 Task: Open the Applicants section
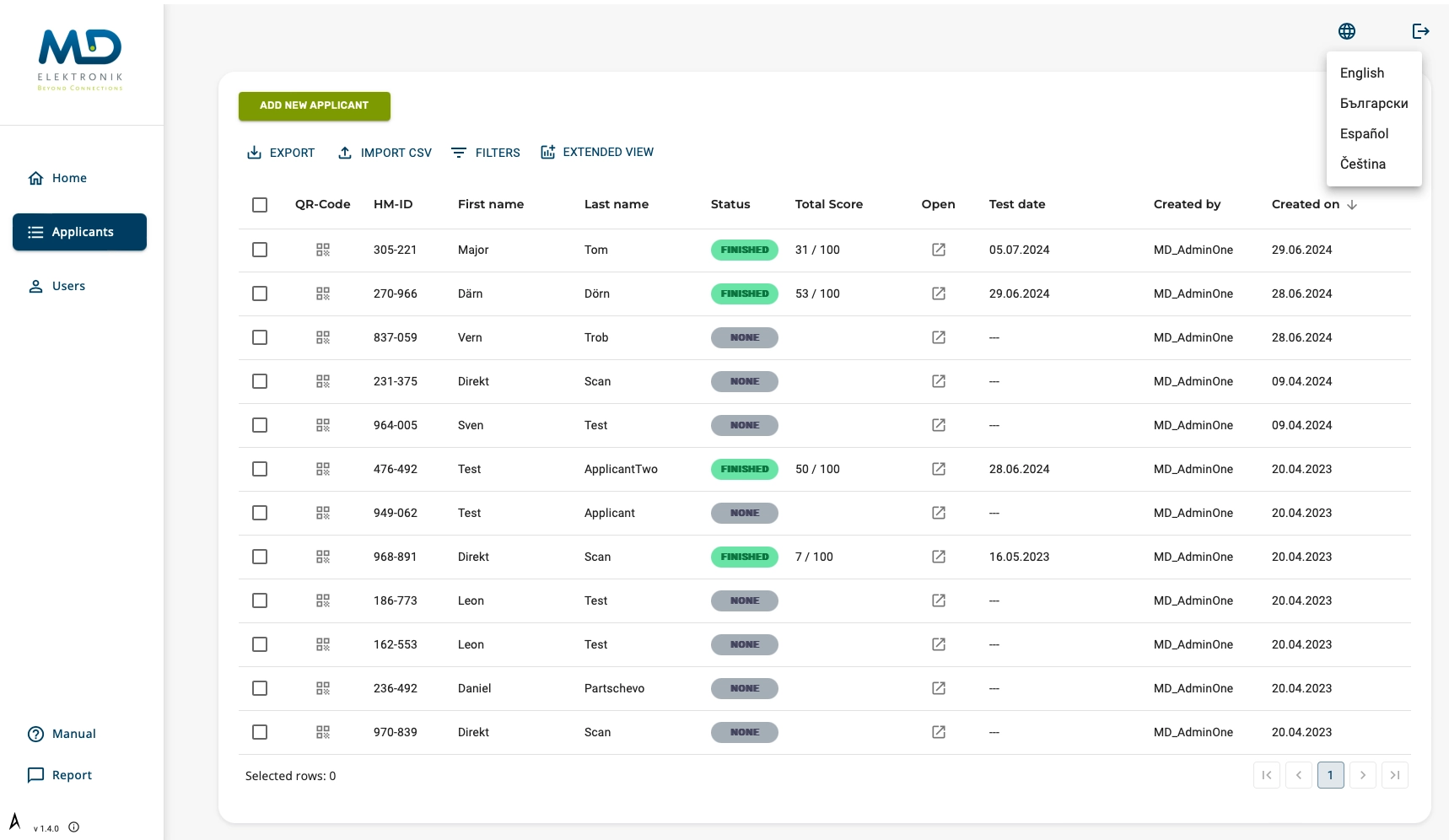coord(79,232)
